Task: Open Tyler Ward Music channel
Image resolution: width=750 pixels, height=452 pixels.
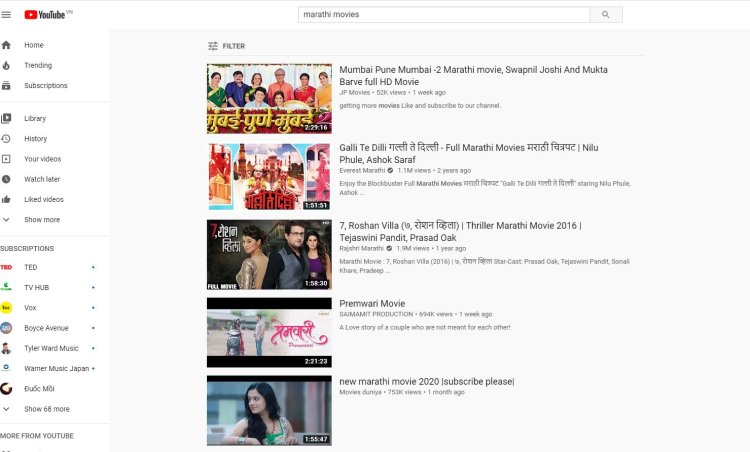Action: coord(52,348)
